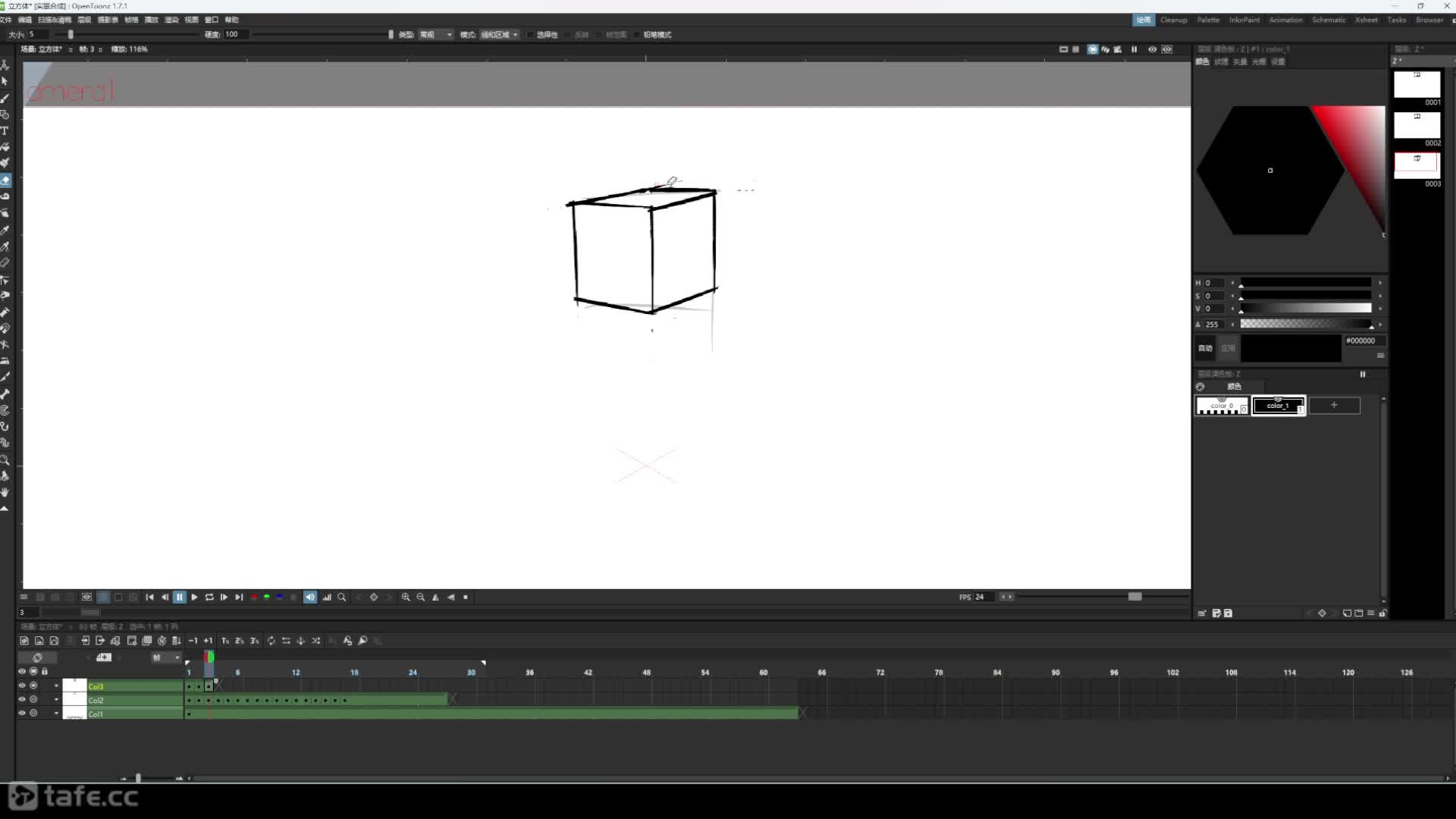The image size is (1456, 819).
Task: Toggle loop playback
Action: coord(209,598)
